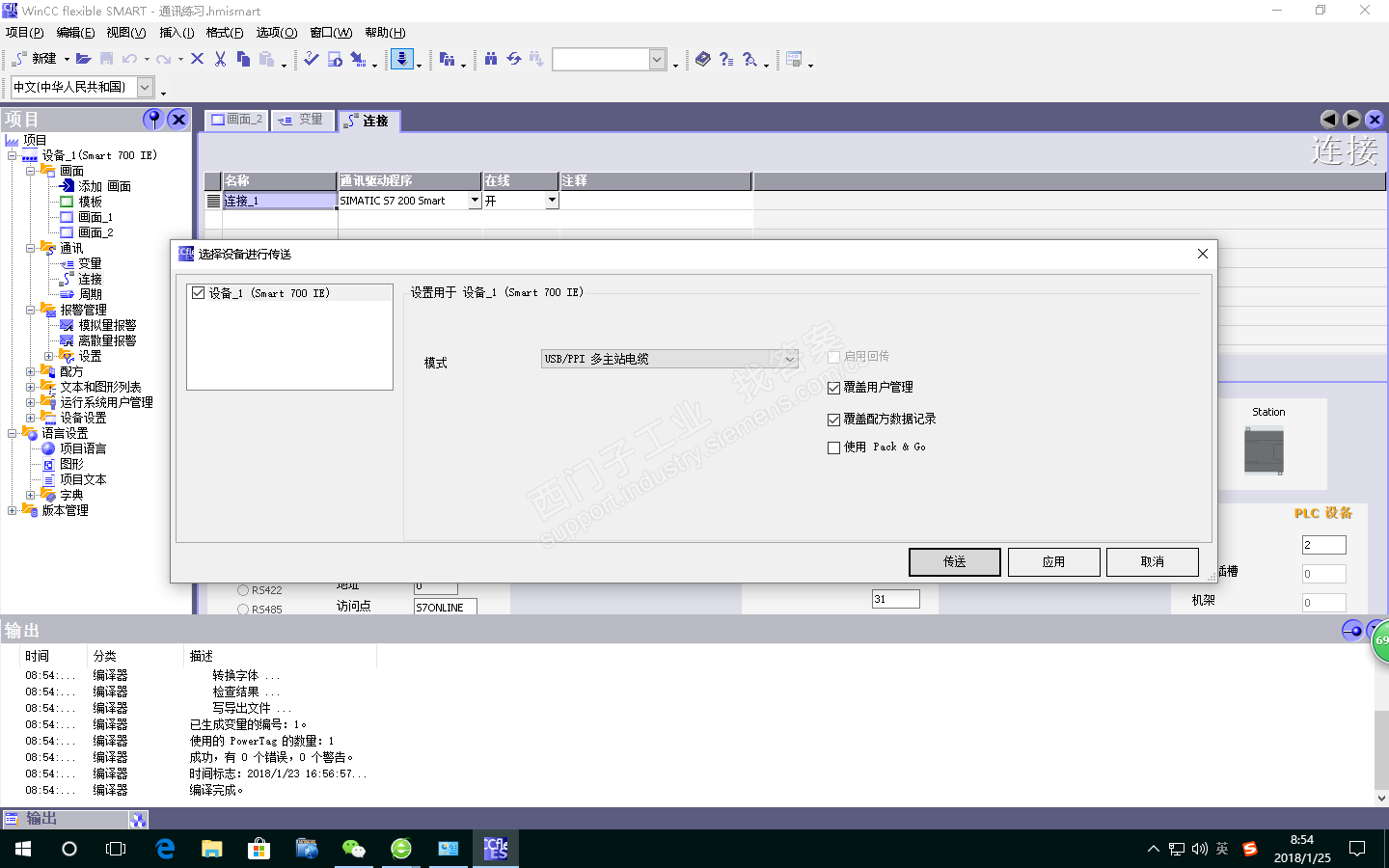Click the Windows Start button
The image size is (1389, 868).
[x=23, y=849]
